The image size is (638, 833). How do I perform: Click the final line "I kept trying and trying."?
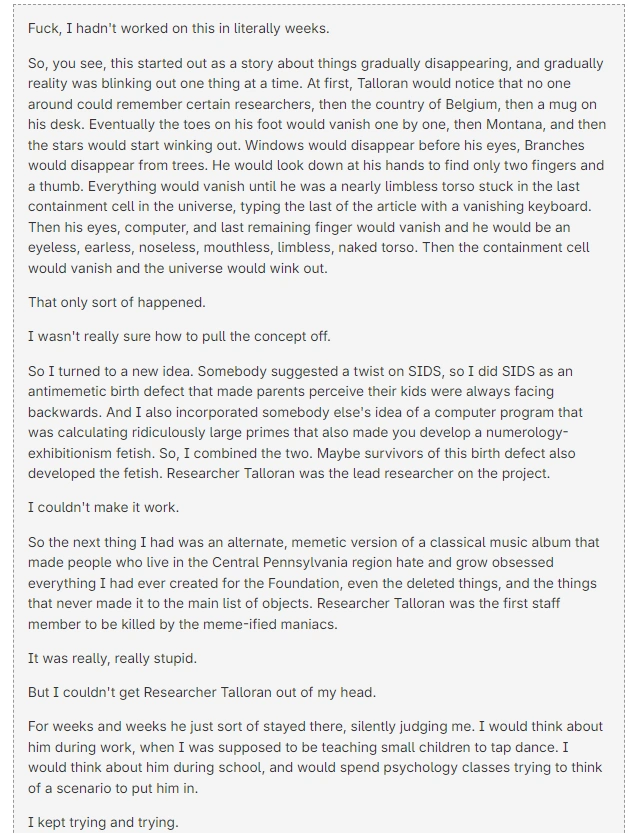click(x=103, y=822)
